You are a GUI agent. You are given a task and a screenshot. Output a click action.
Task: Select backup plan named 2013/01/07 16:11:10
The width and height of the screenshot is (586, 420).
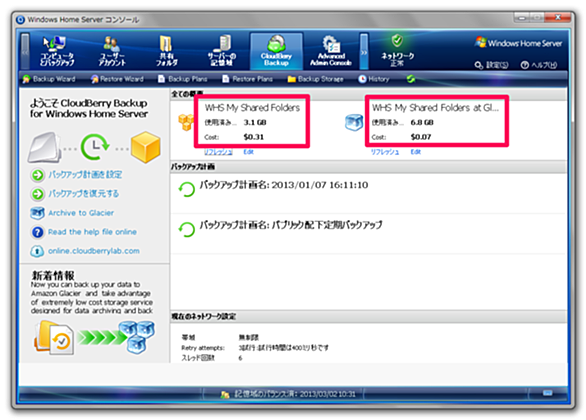284,185
